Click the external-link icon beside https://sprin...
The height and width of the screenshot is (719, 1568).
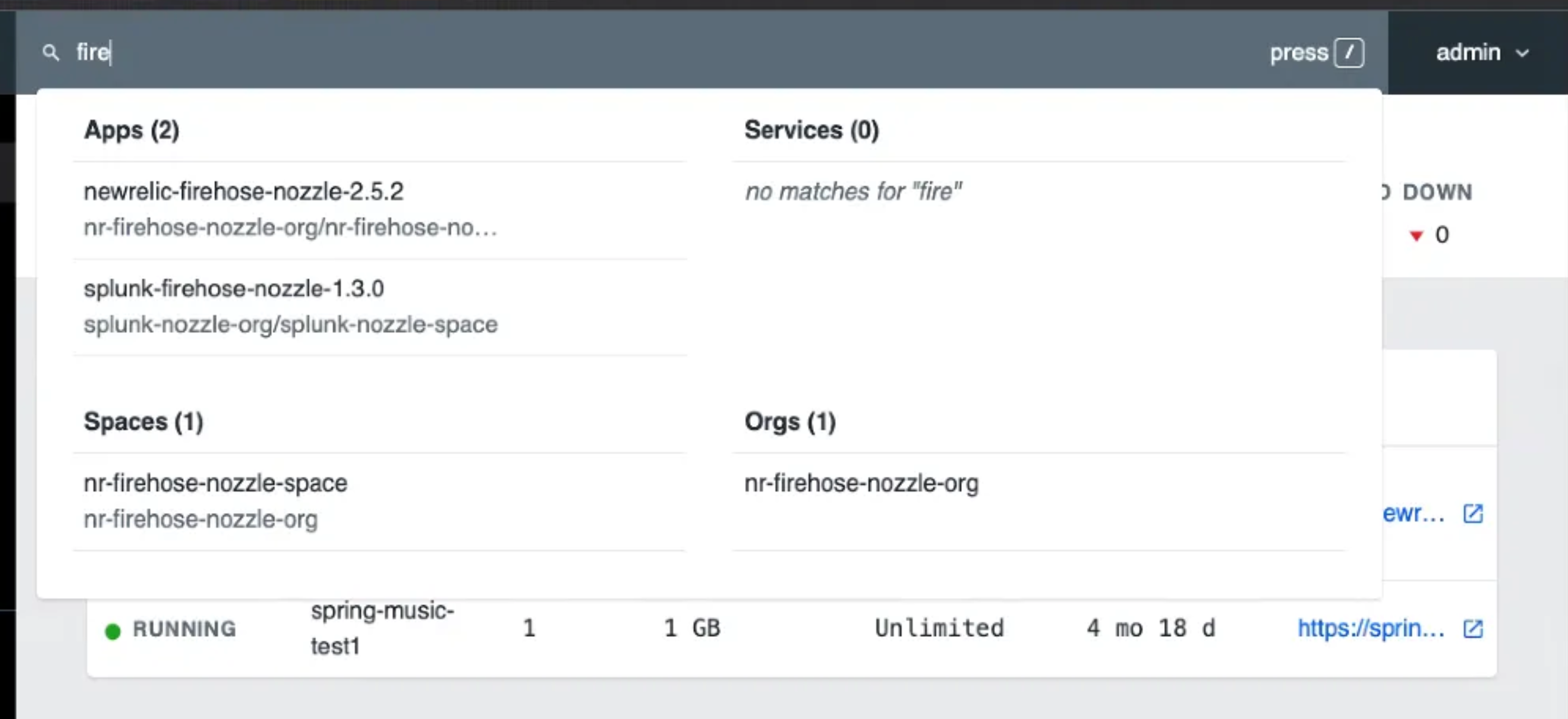[1472, 628]
